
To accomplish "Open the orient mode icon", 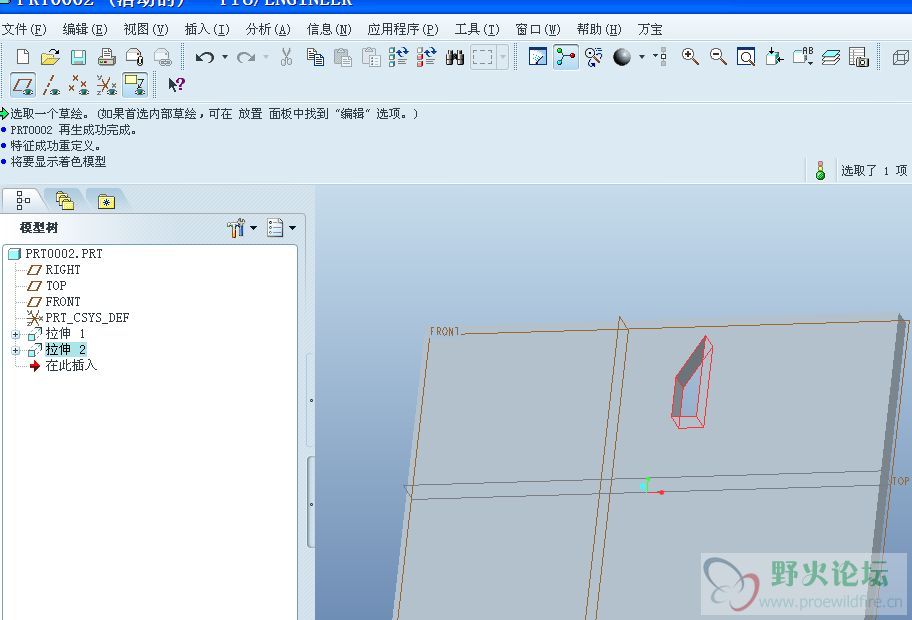I will pos(594,57).
